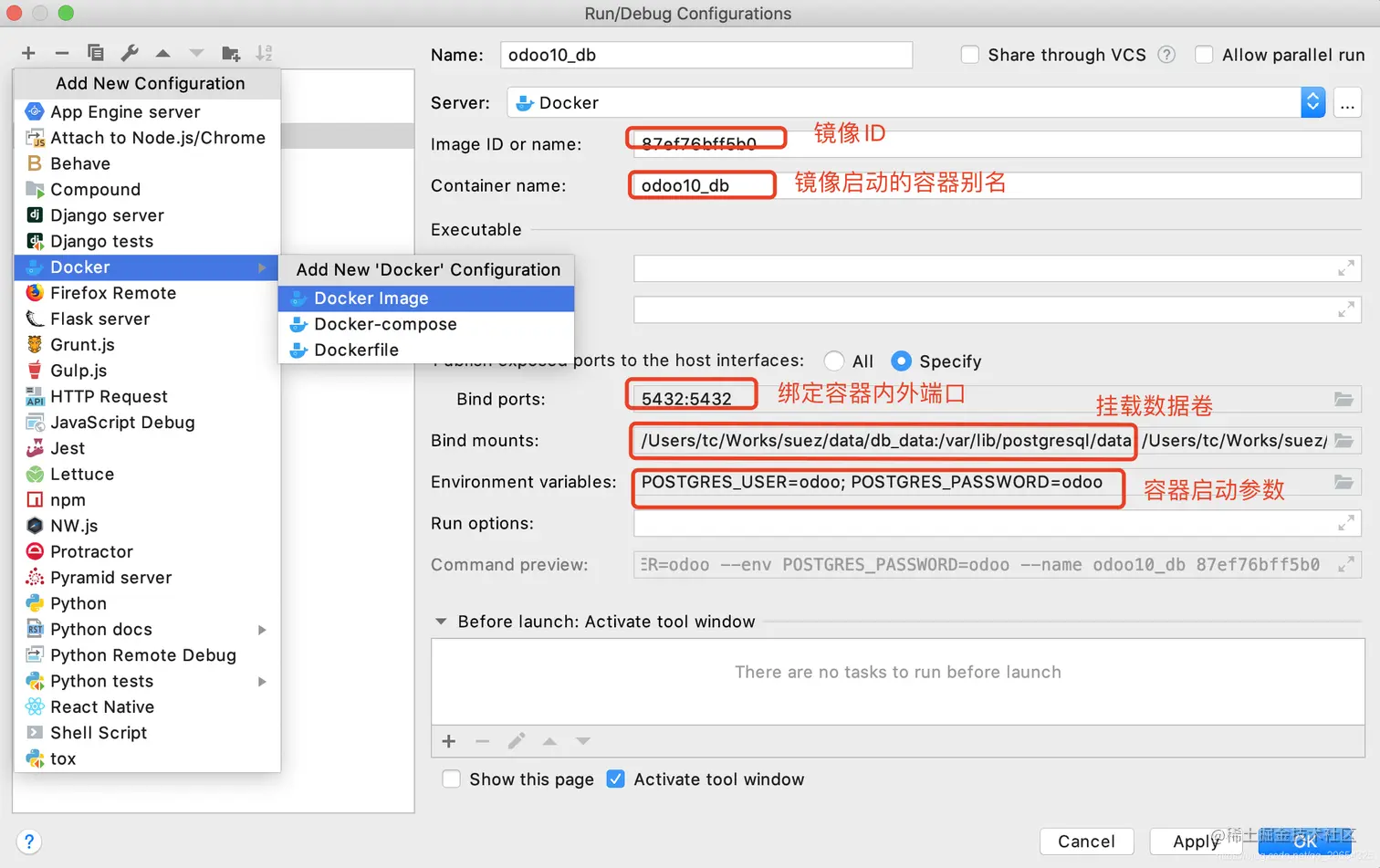Click the minus remove configuration icon
This screenshot has height=868, width=1380.
(x=62, y=54)
